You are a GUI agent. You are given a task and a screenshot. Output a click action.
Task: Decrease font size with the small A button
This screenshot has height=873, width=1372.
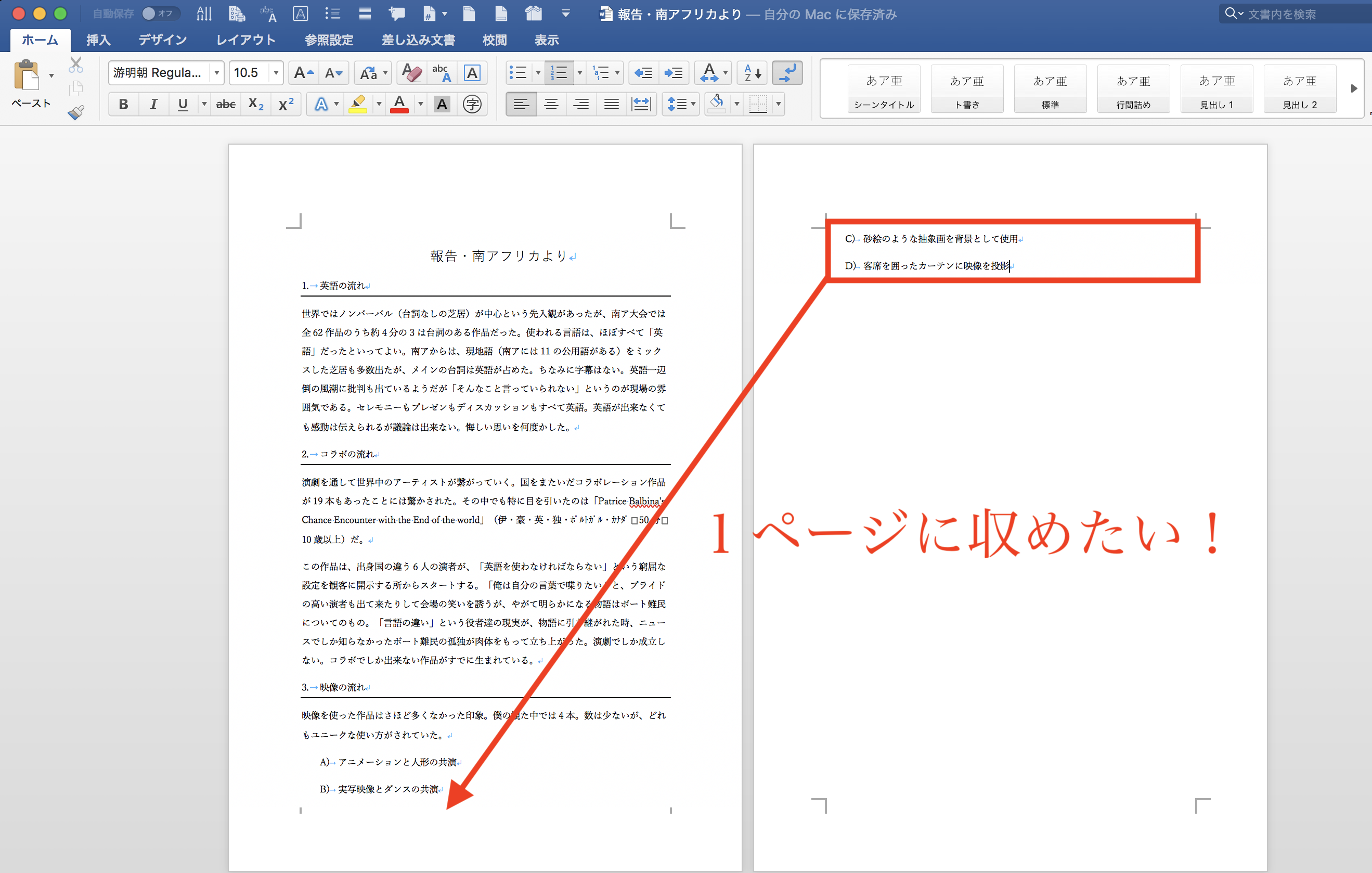point(333,73)
